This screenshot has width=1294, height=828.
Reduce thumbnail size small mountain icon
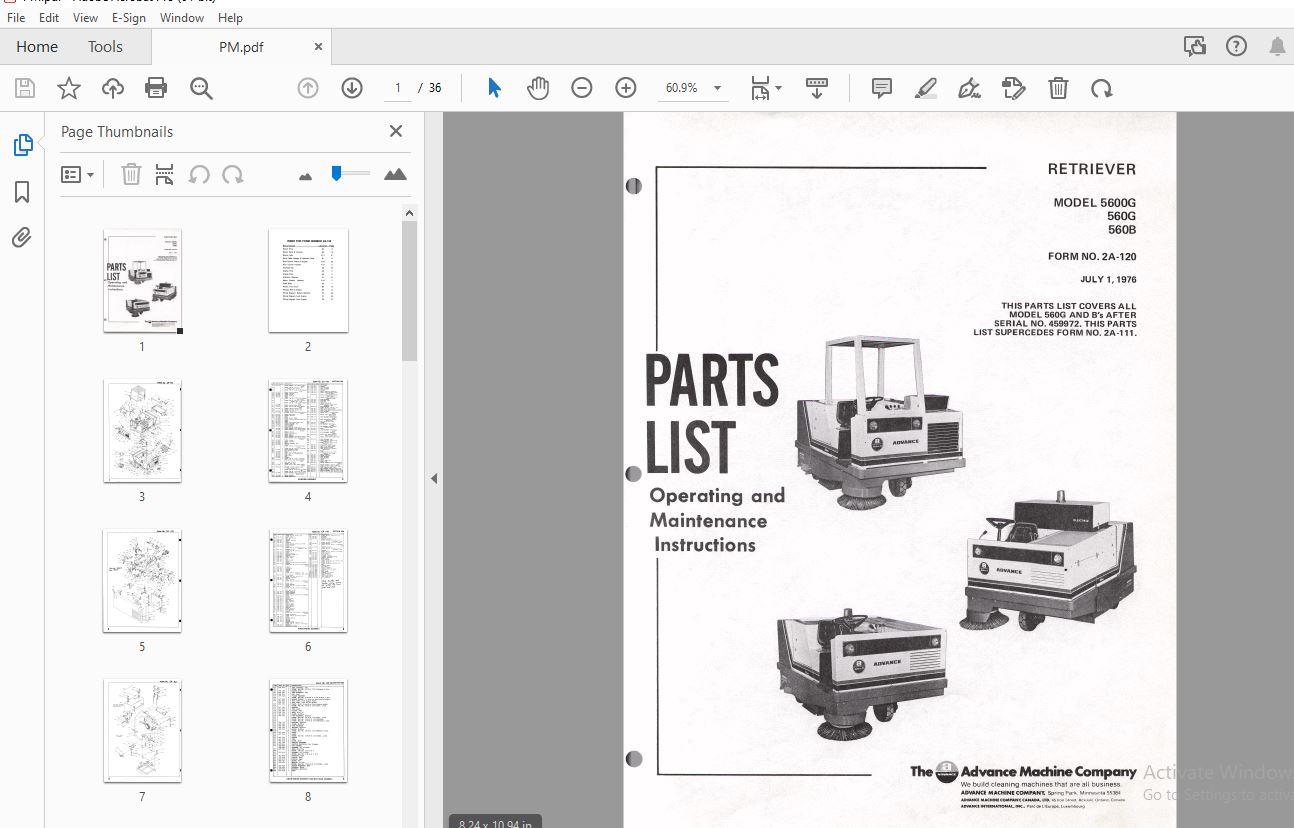[x=306, y=175]
